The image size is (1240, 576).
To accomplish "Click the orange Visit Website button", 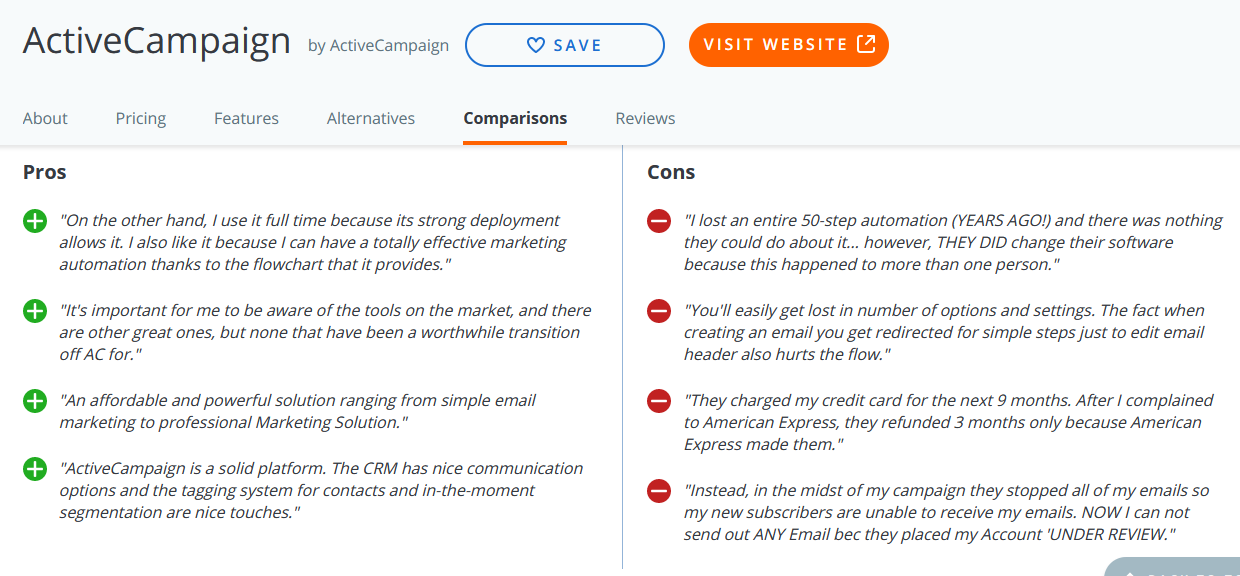I will coord(789,45).
